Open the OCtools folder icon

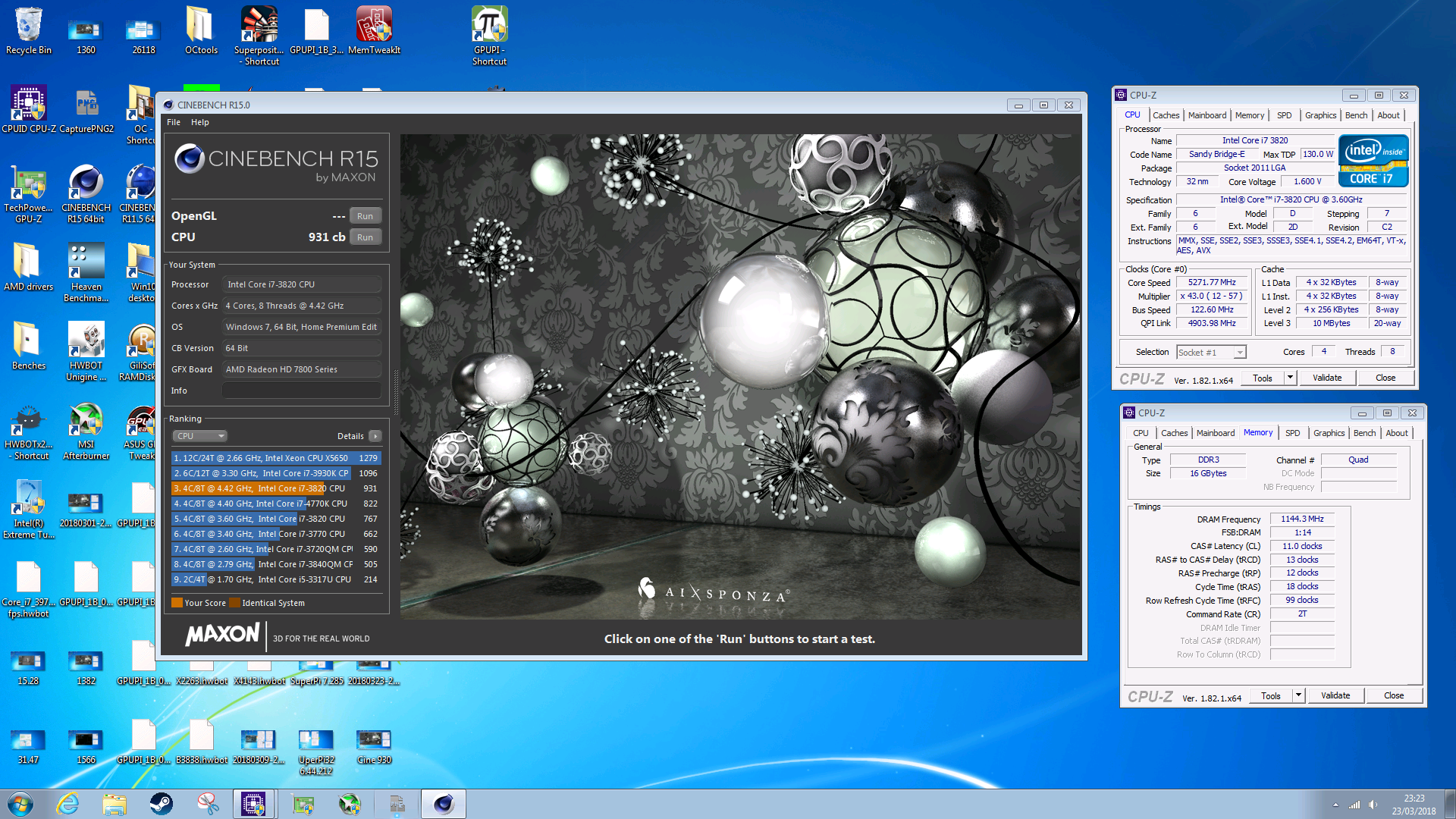pyautogui.click(x=201, y=30)
